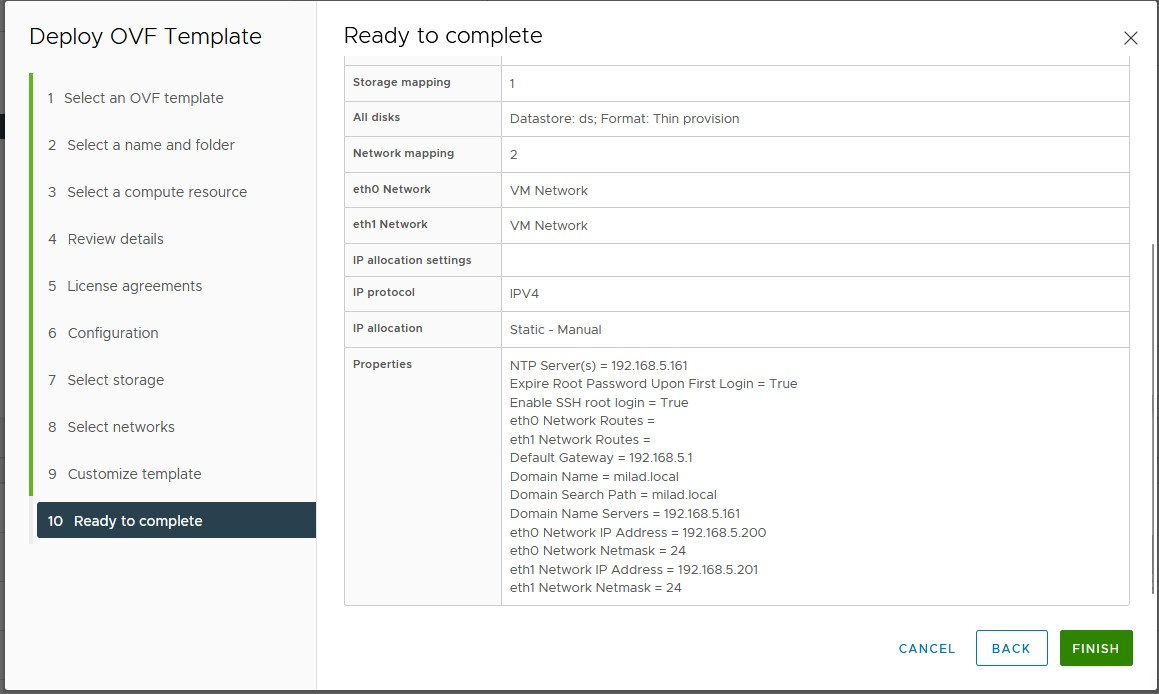Click 'eth0 Network Netmask = 24' line
Screen dimensions: 1159x694
coord(597,551)
